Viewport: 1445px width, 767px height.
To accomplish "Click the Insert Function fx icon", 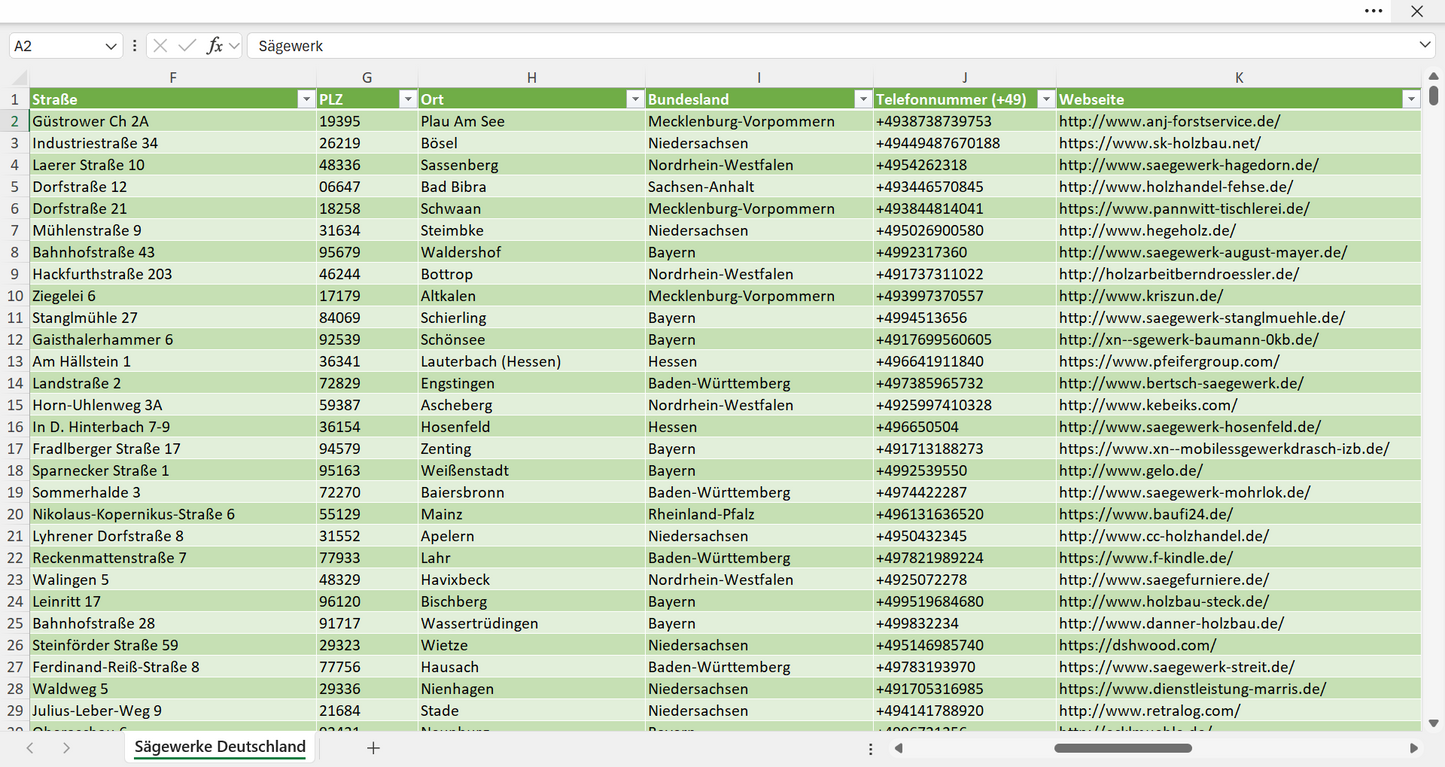I will pyautogui.click(x=214, y=46).
